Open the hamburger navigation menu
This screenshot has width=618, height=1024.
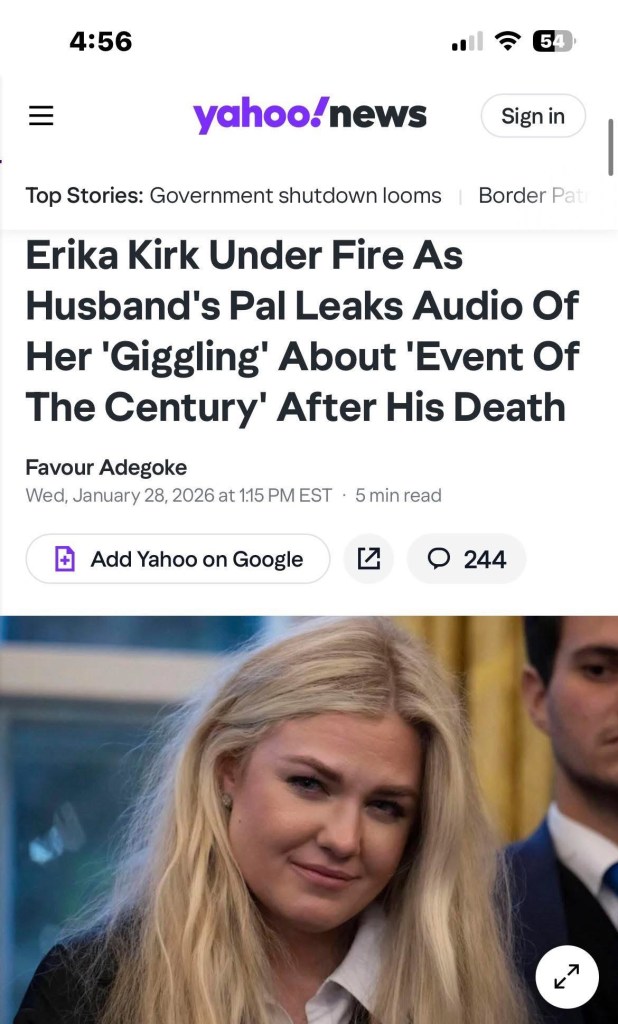41,116
